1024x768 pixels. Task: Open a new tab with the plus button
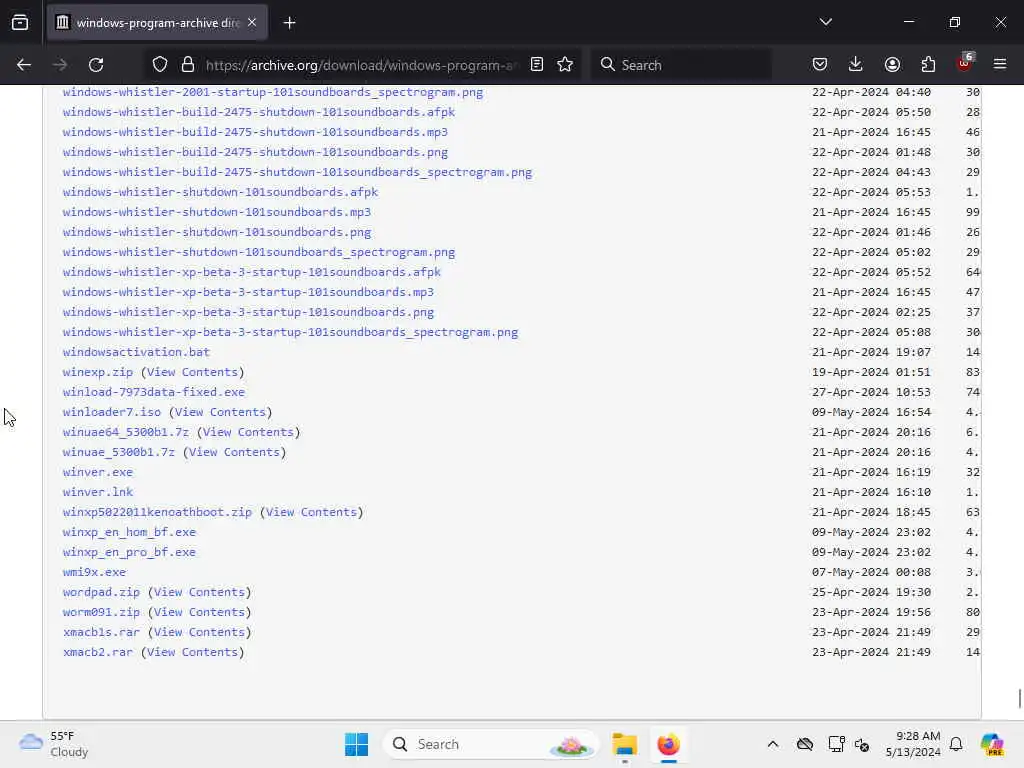tap(289, 23)
